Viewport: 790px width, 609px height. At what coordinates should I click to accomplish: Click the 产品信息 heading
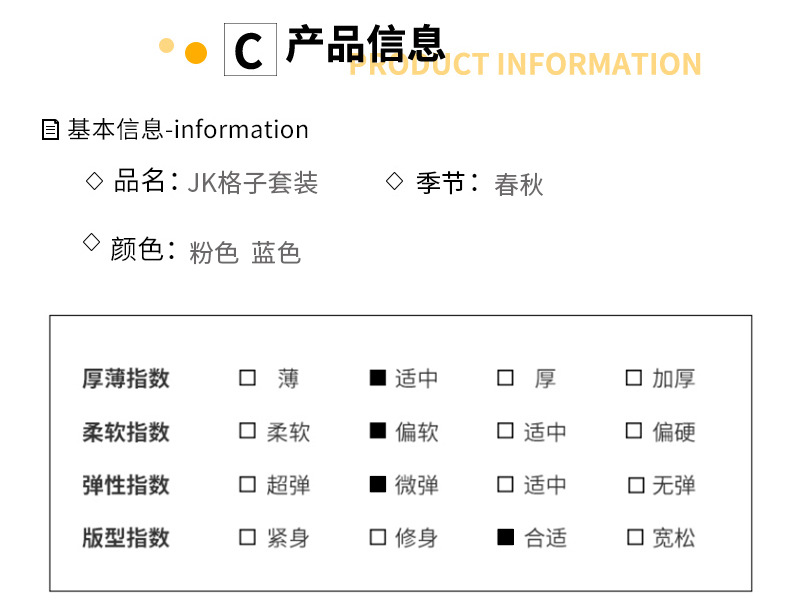[x=365, y=45]
